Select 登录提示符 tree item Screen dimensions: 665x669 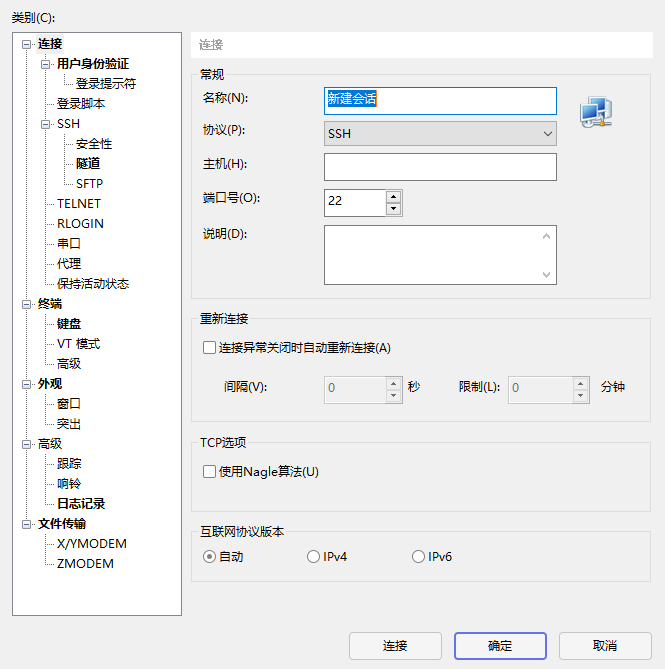pos(106,84)
